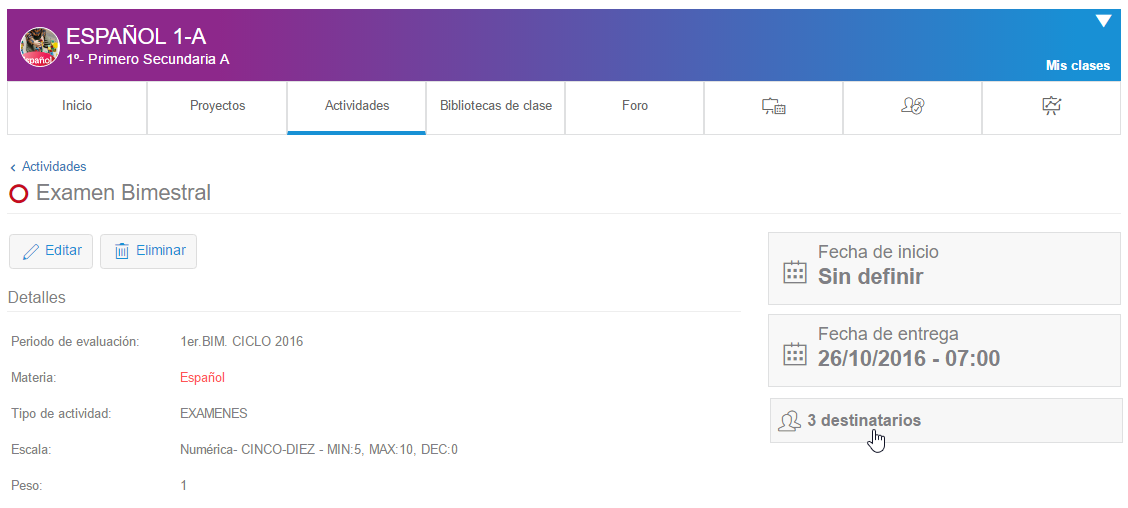Screen dimensions: 1128x508
Task: Click the ESPAÑOL 1-A class avatar
Action: [x=40, y=47]
